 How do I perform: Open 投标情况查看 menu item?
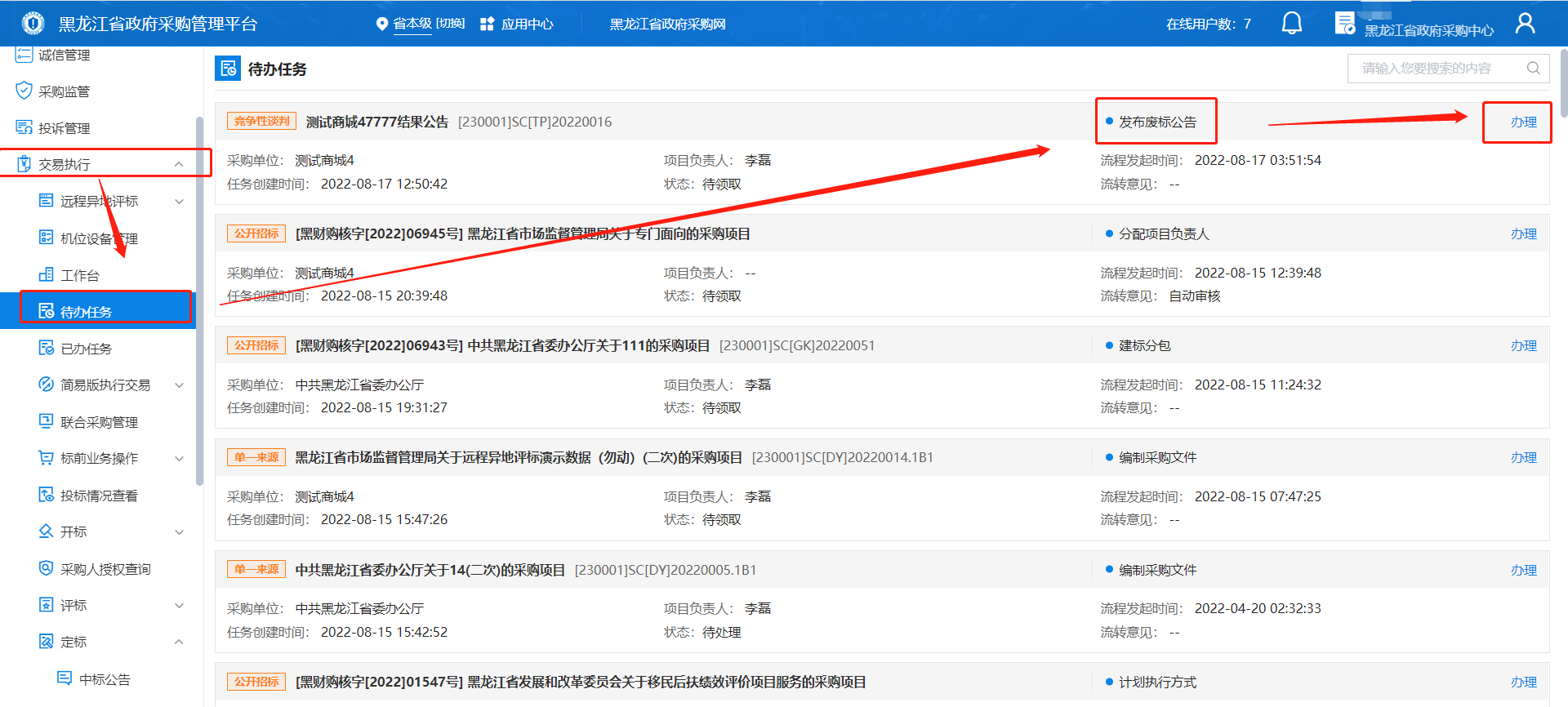coord(98,496)
